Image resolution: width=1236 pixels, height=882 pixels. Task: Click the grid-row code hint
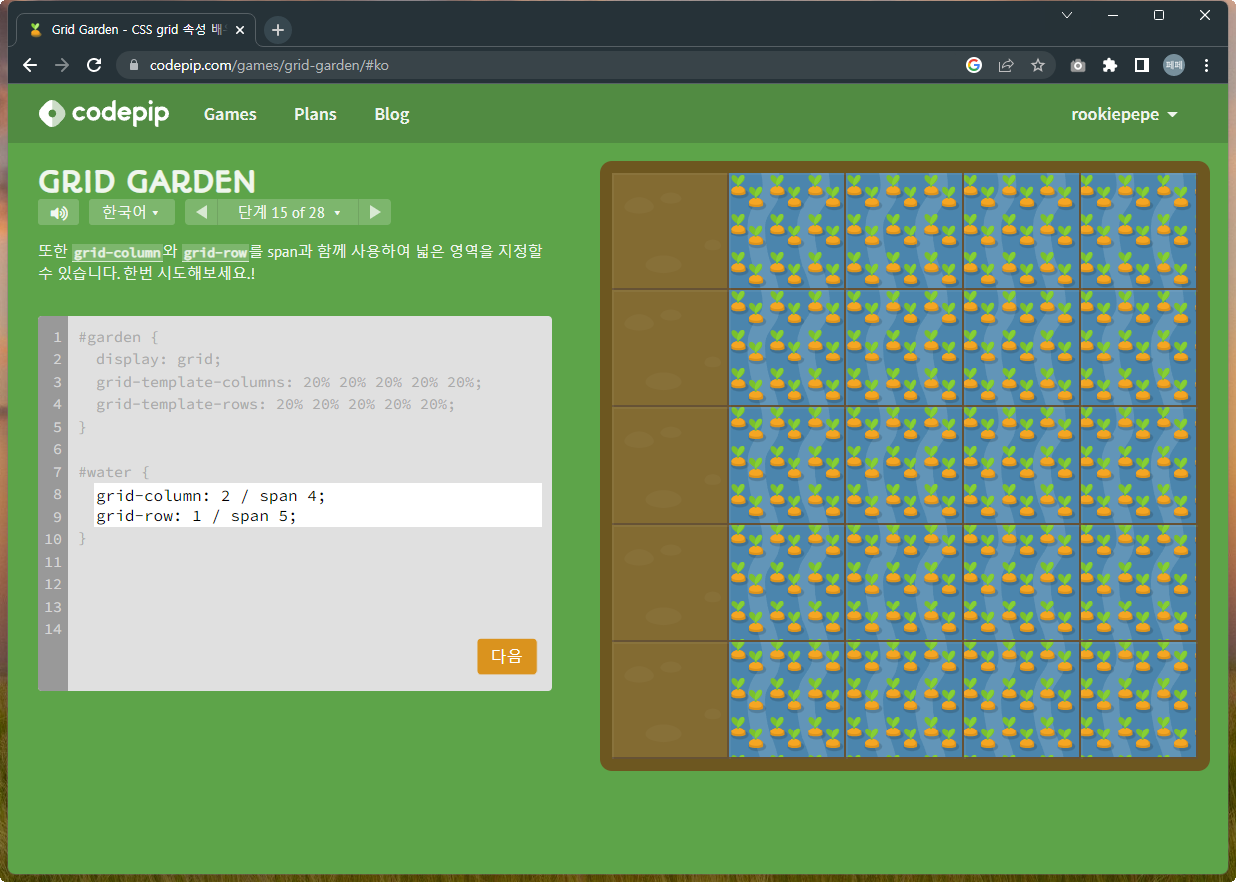215,253
